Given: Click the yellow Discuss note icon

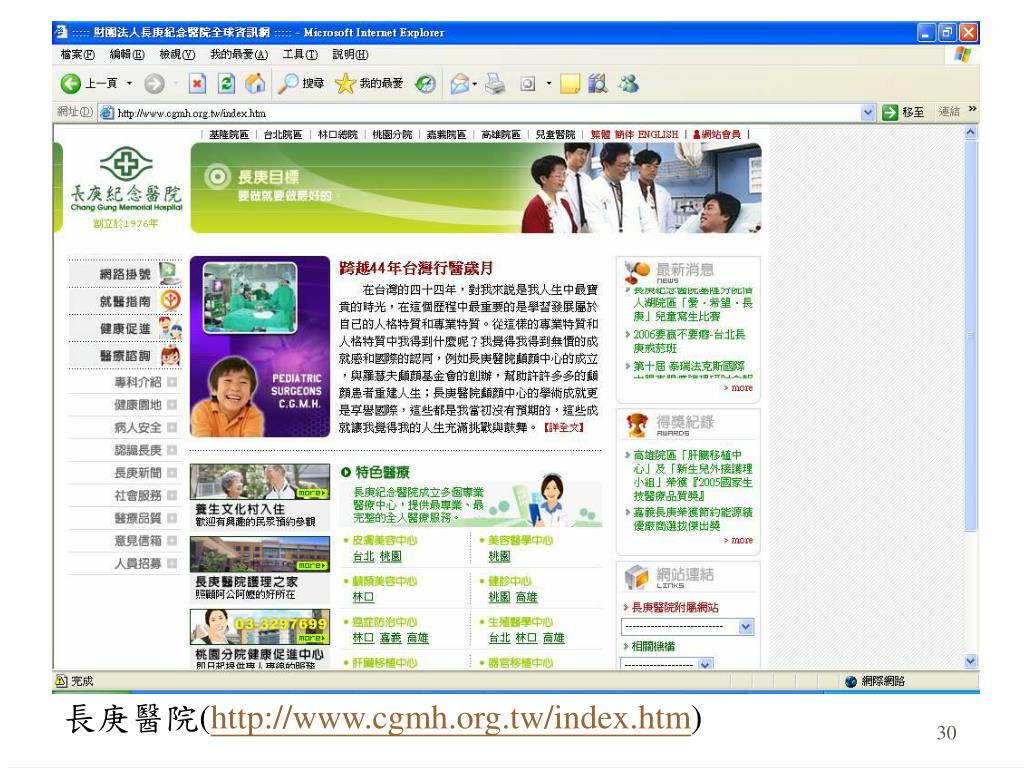Looking at the screenshot, I should [570, 84].
